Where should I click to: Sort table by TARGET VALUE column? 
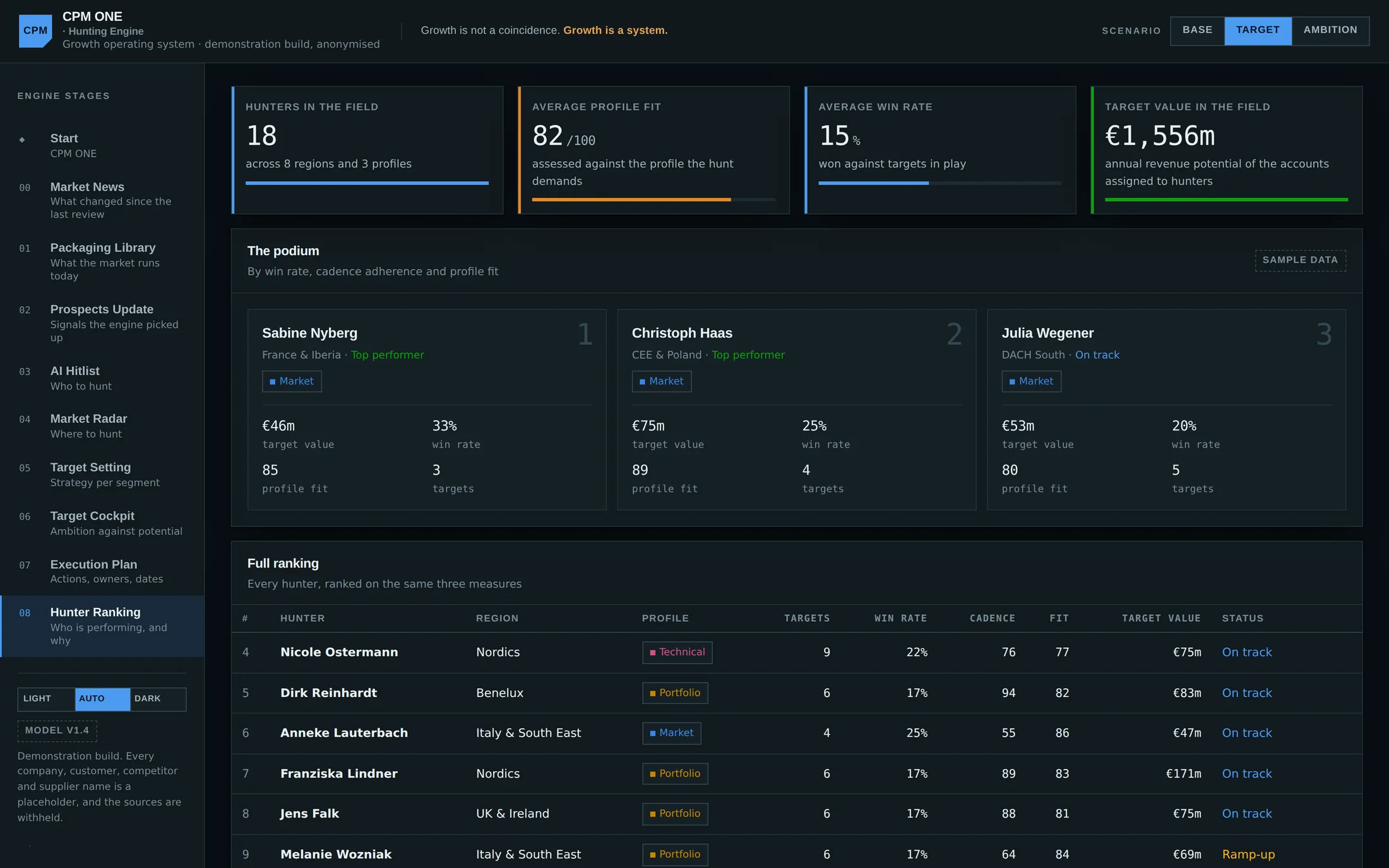(1161, 619)
